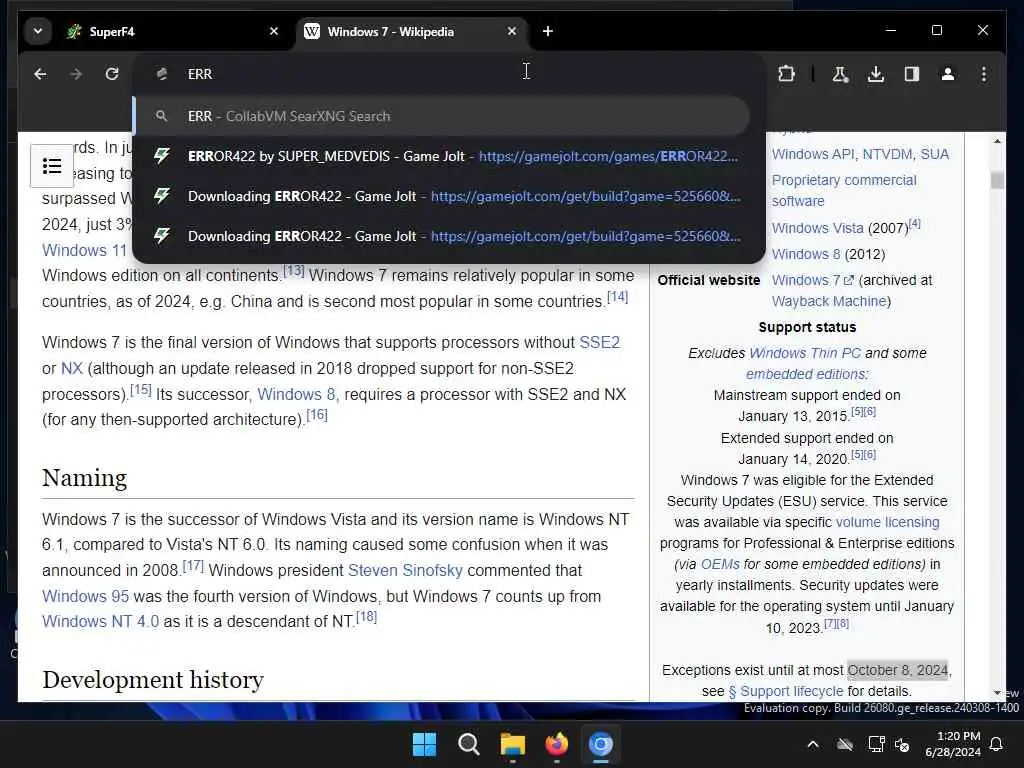Toggle the Wikipedia table of contents button
Screen dimensions: 1024x768
point(52,166)
